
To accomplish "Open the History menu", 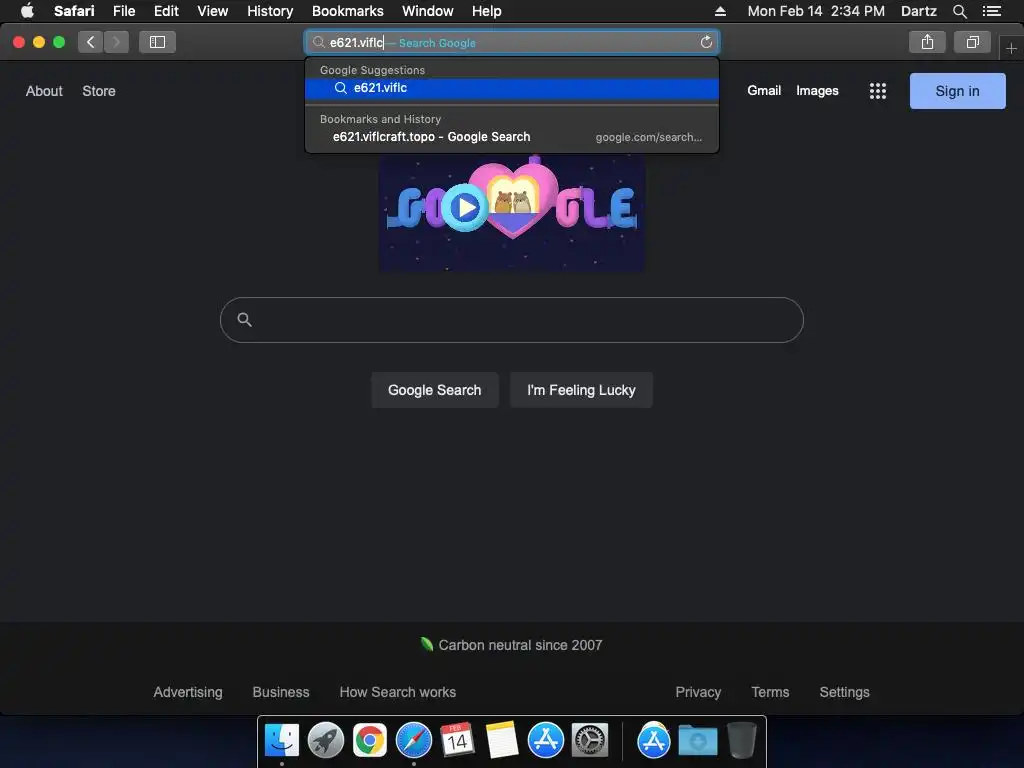I will [x=270, y=11].
